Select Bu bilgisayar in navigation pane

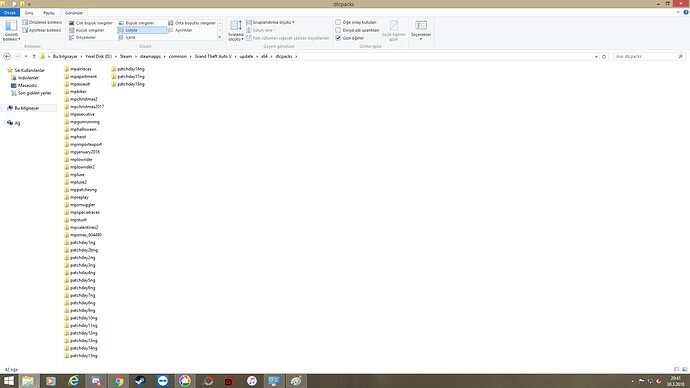pyautogui.click(x=27, y=108)
